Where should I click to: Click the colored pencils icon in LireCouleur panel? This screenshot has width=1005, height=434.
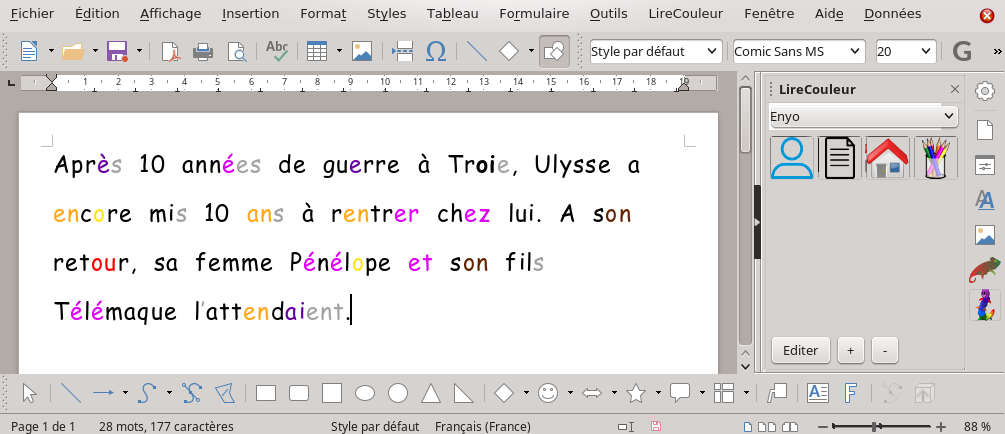point(936,158)
